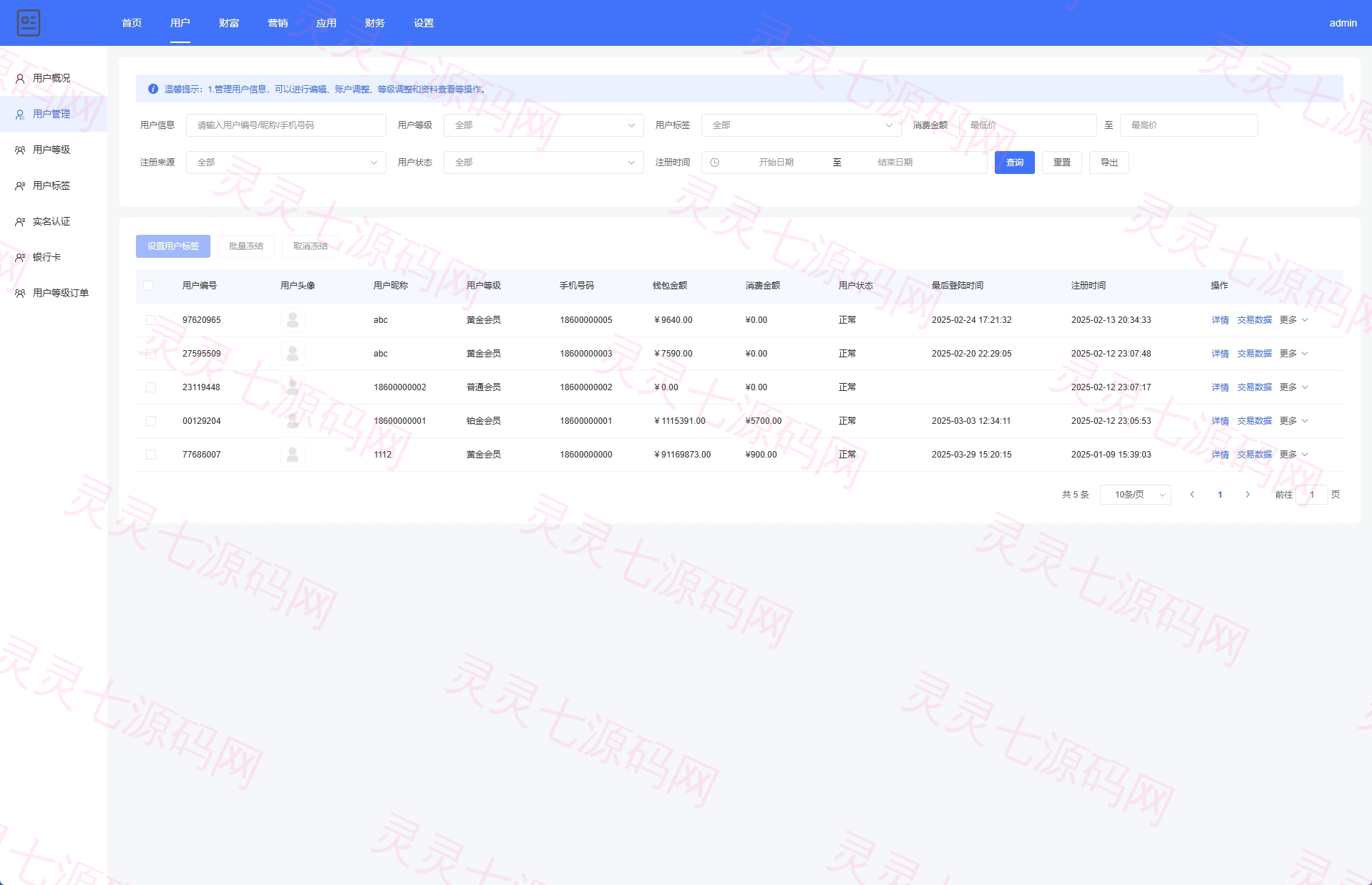Open the 用户标签 filter dropdown

802,125
